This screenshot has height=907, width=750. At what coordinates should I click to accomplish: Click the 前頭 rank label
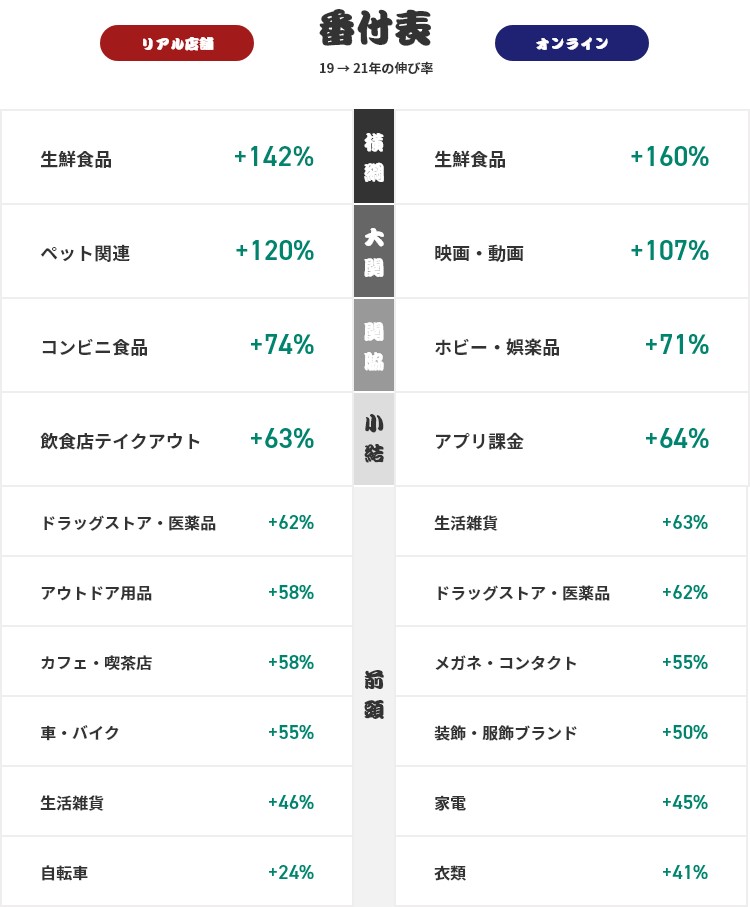pos(374,695)
